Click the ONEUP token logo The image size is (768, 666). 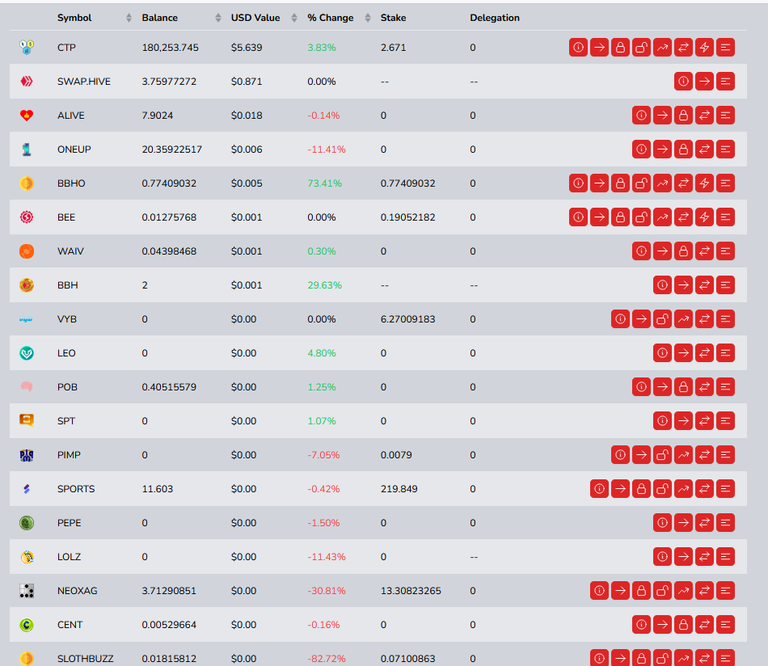click(26, 149)
